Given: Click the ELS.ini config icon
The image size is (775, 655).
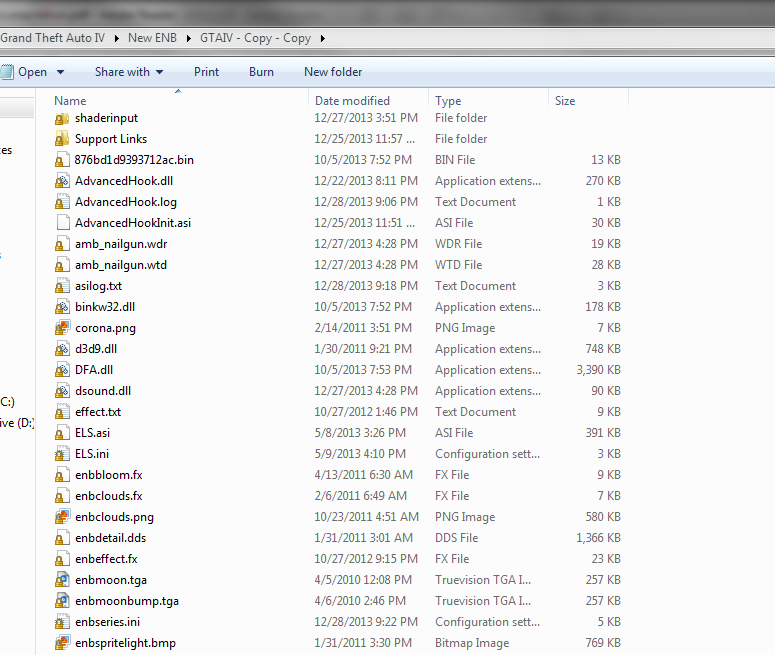Looking at the screenshot, I should click(62, 454).
